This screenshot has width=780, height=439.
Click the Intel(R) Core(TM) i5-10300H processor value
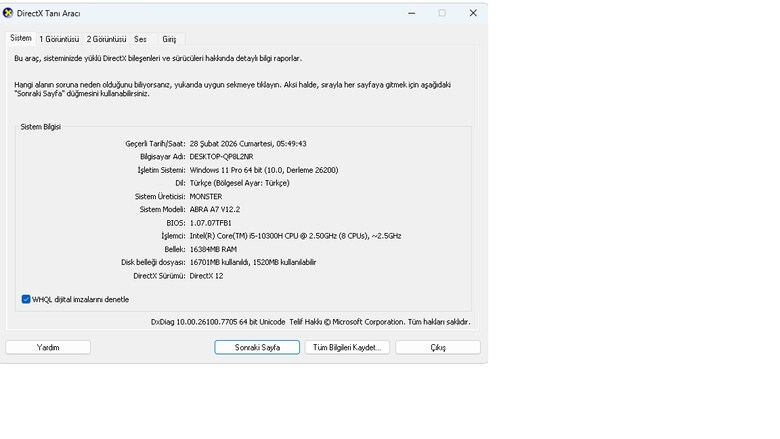295,236
